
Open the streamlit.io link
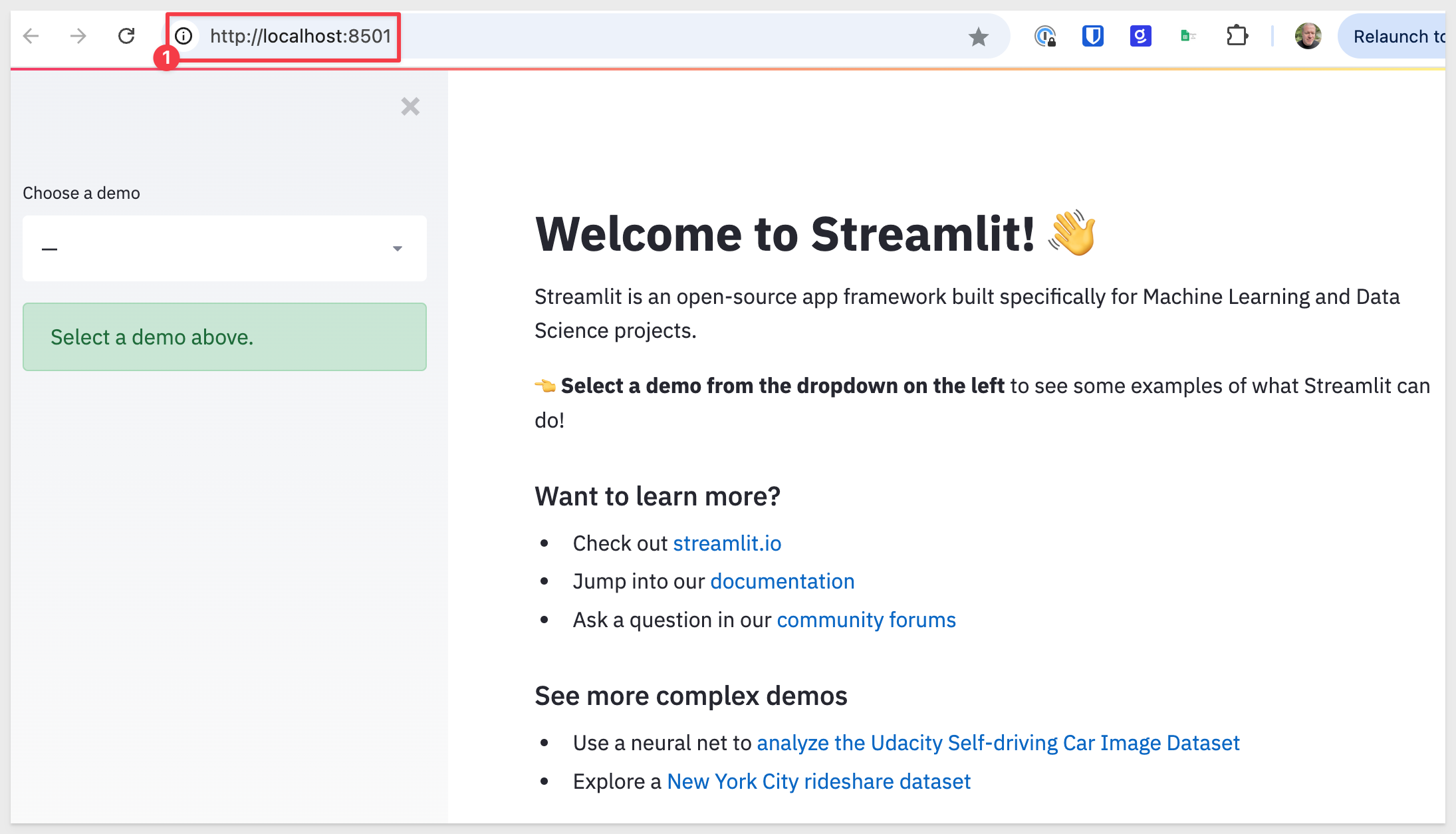727,543
